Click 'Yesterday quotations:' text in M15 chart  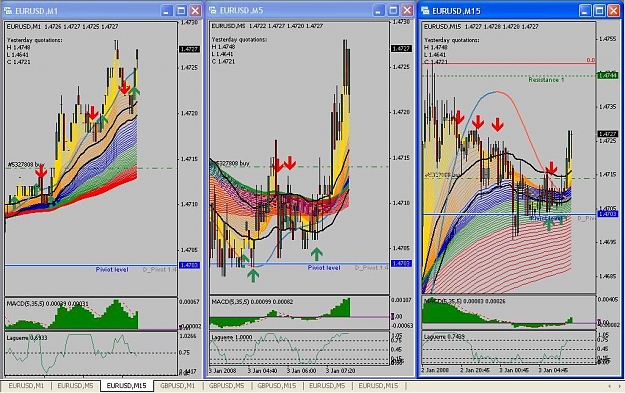(x=452, y=40)
